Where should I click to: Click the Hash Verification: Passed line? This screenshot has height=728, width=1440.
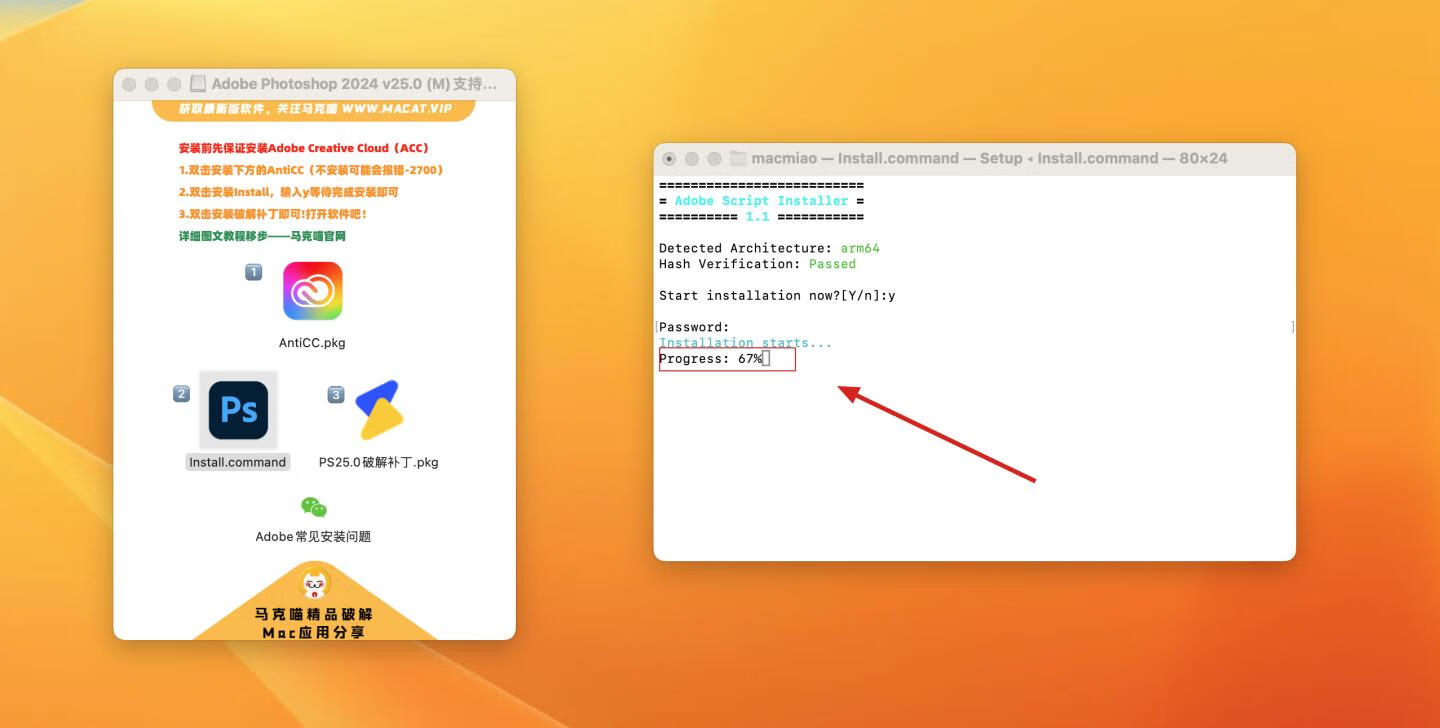(x=757, y=264)
